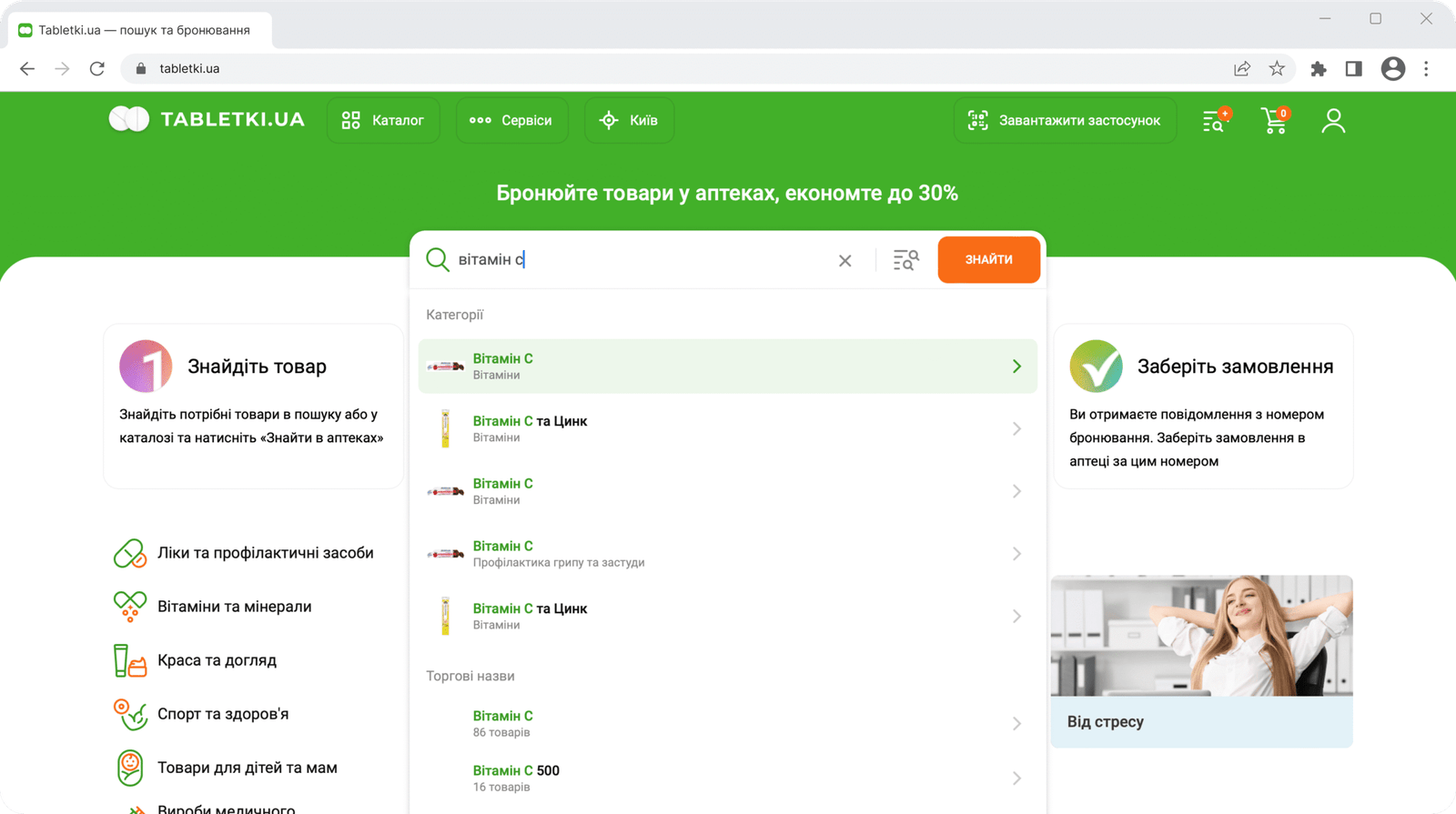Expand Вітамін С with 86 товарів

click(x=1016, y=724)
